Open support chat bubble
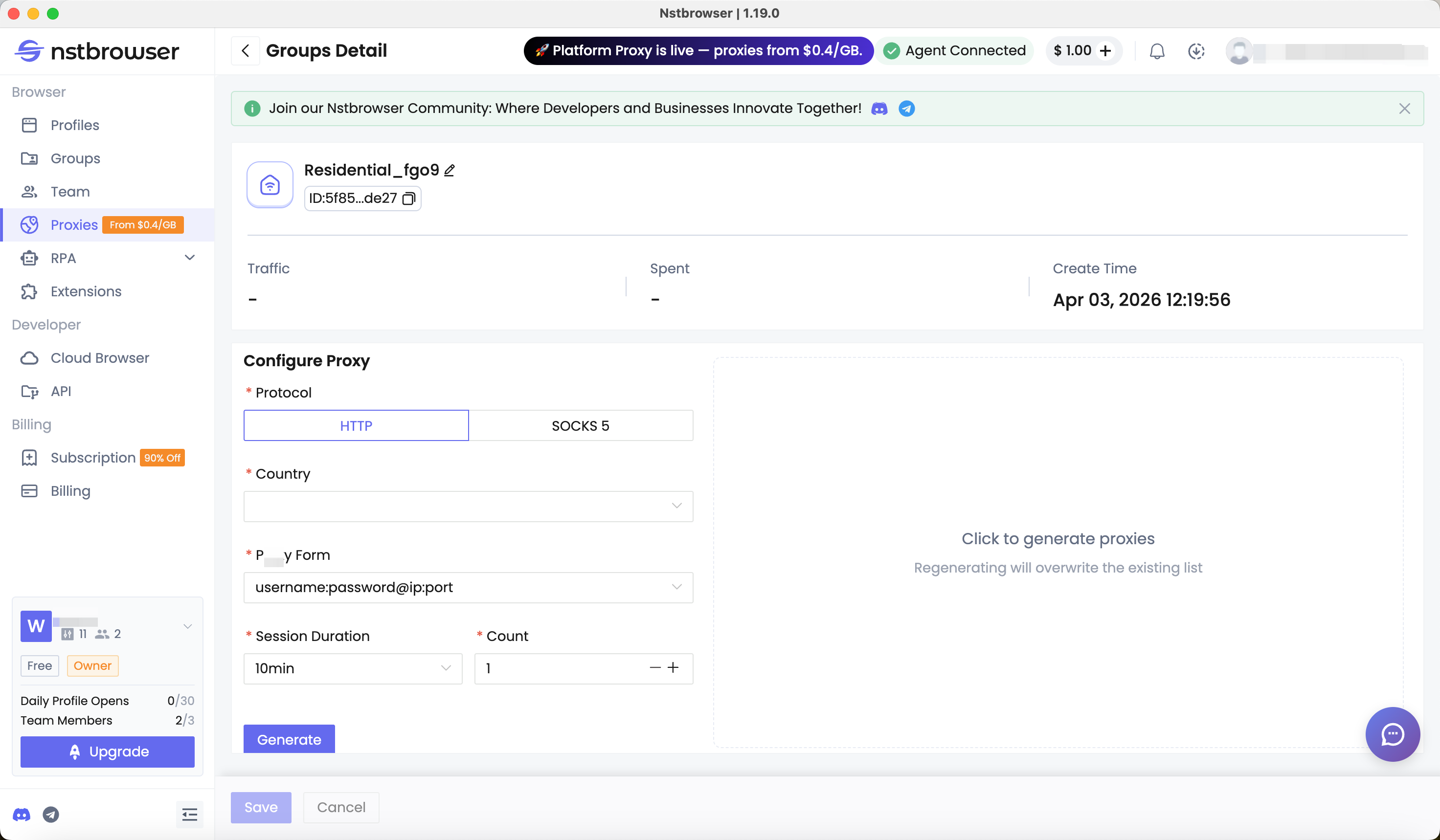Image resolution: width=1440 pixels, height=840 pixels. pos(1392,734)
